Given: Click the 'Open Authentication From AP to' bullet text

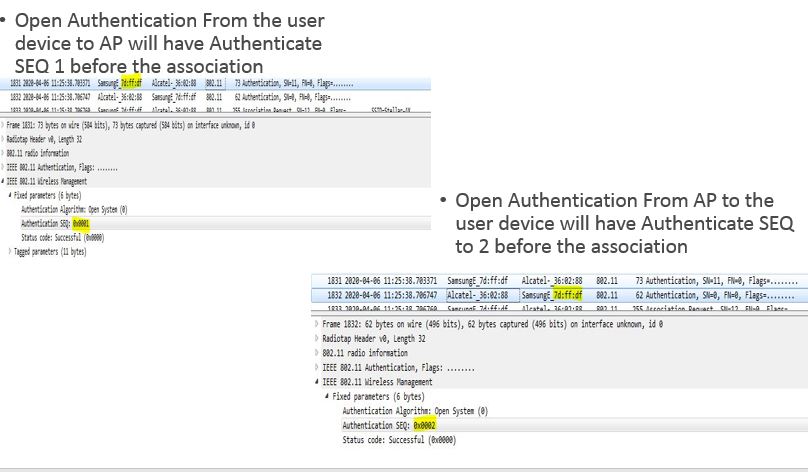Looking at the screenshot, I should pyautogui.click(x=624, y=224).
